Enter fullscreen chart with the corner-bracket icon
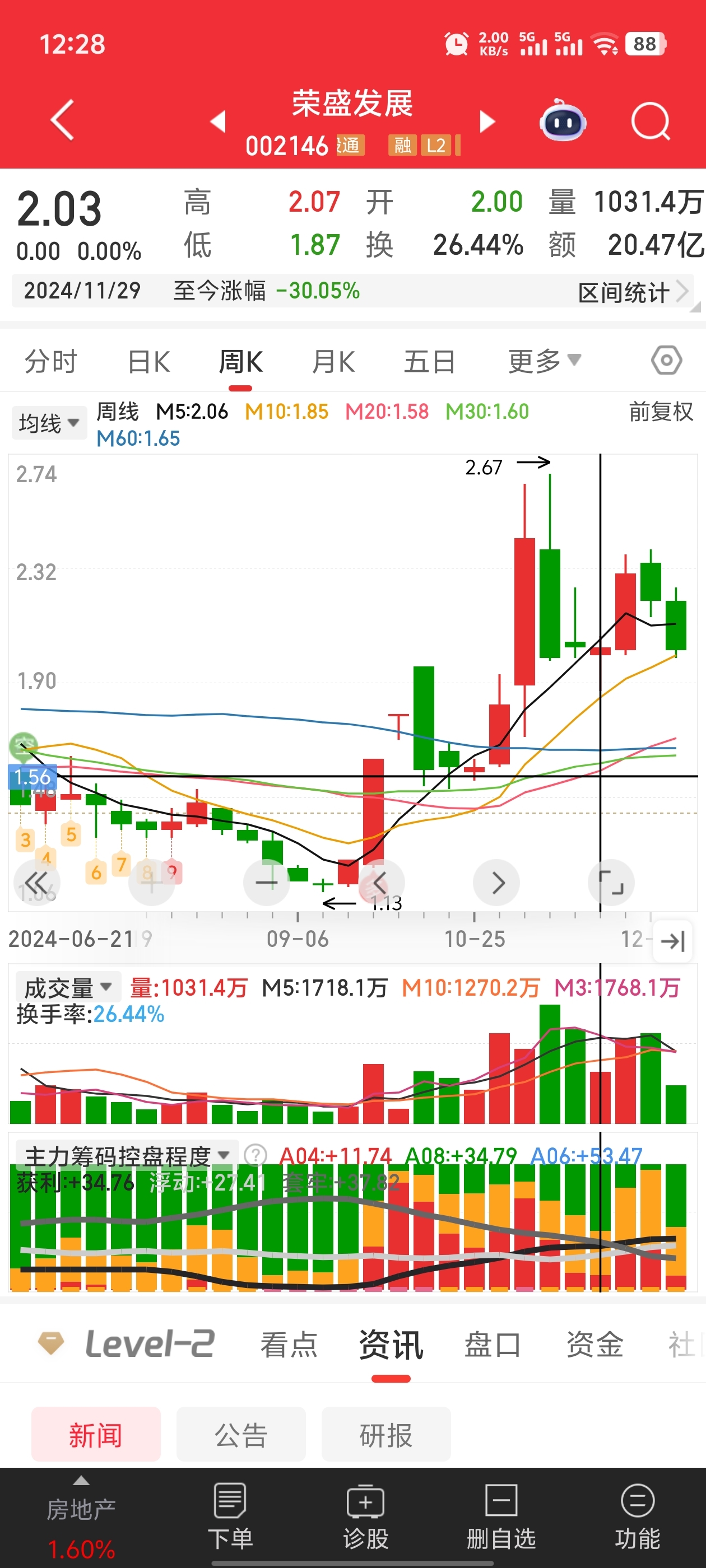The height and width of the screenshot is (1568, 706). coord(611,883)
